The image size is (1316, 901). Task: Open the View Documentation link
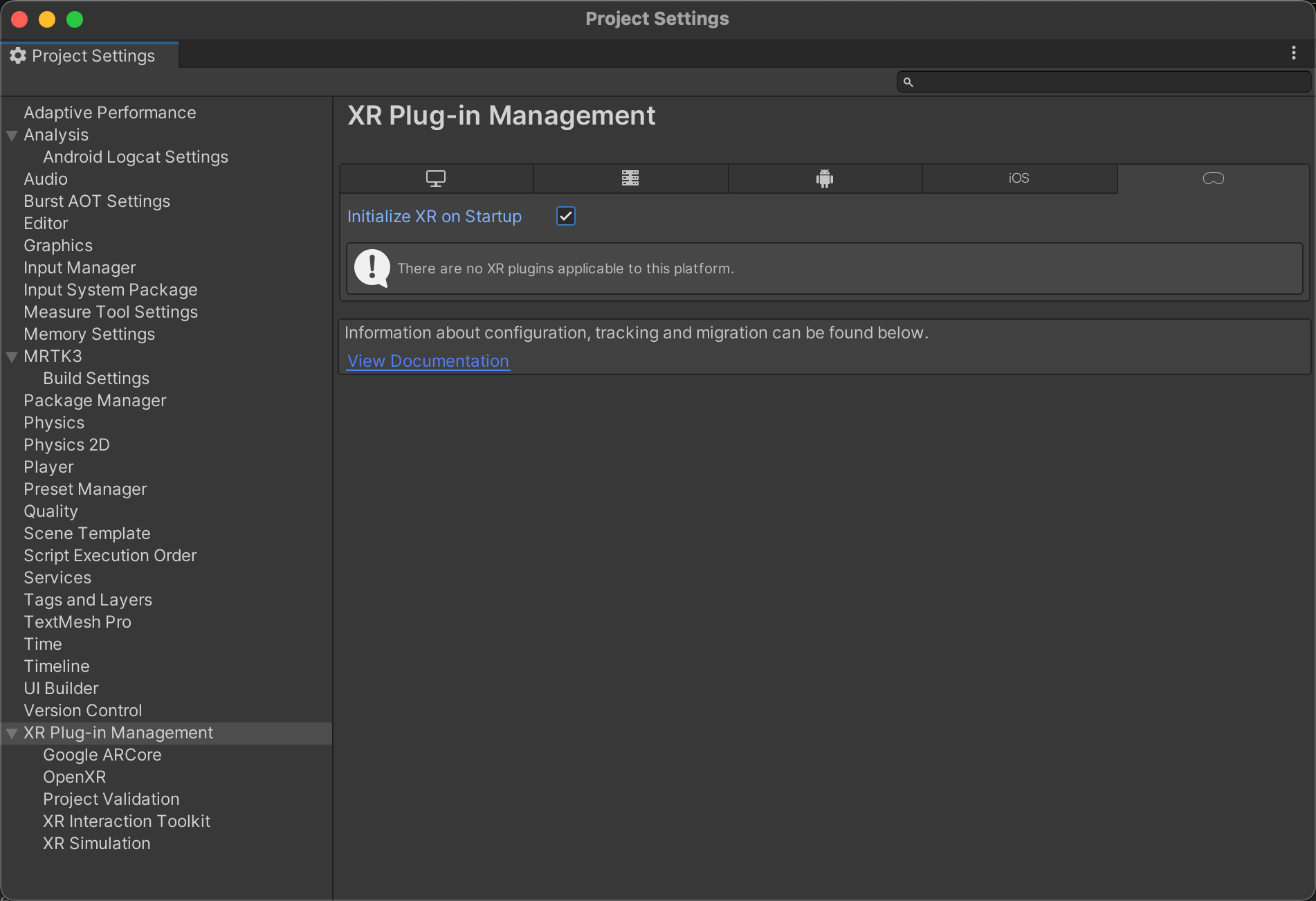[428, 361]
